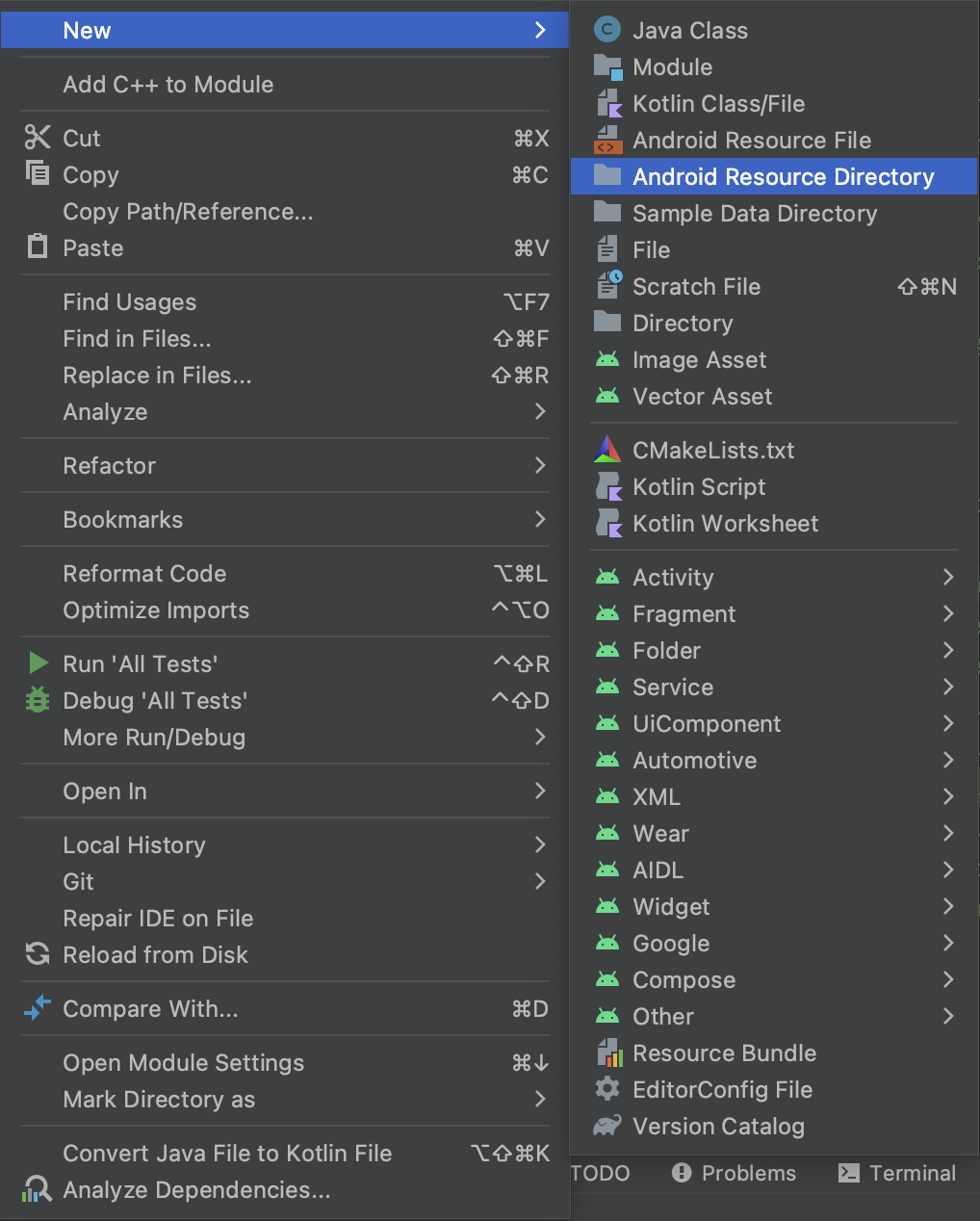
Task: Click the Problems warning icon
Action: click(x=682, y=1172)
